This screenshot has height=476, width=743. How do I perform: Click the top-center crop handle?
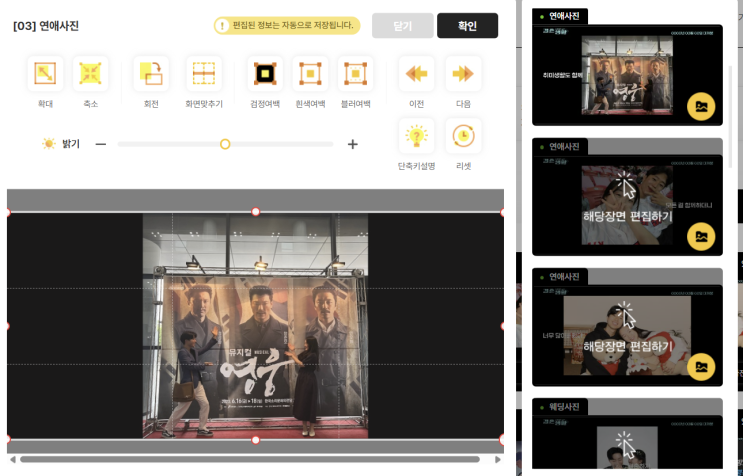pyautogui.click(x=255, y=211)
